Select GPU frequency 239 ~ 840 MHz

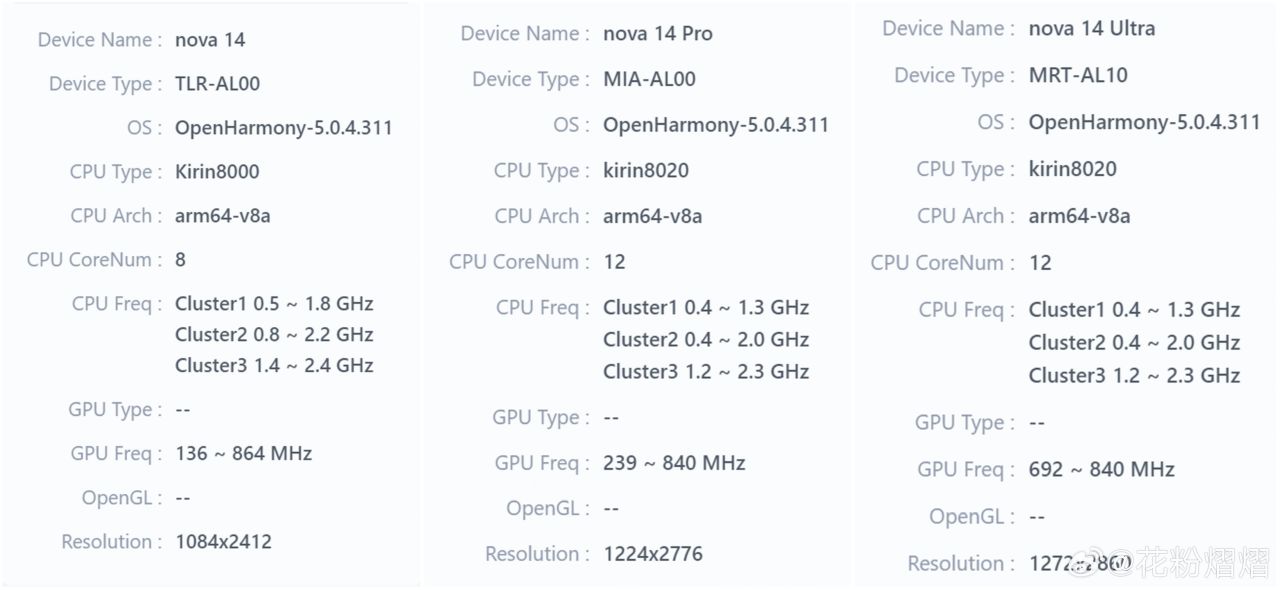[x=674, y=463]
